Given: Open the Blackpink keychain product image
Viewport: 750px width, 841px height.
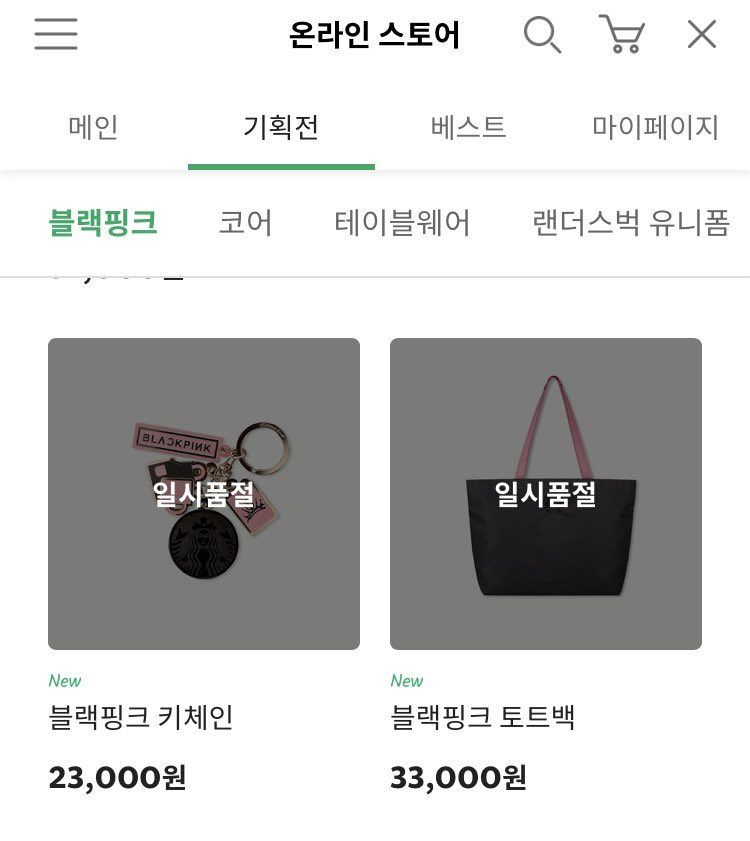Looking at the screenshot, I should click(x=204, y=493).
